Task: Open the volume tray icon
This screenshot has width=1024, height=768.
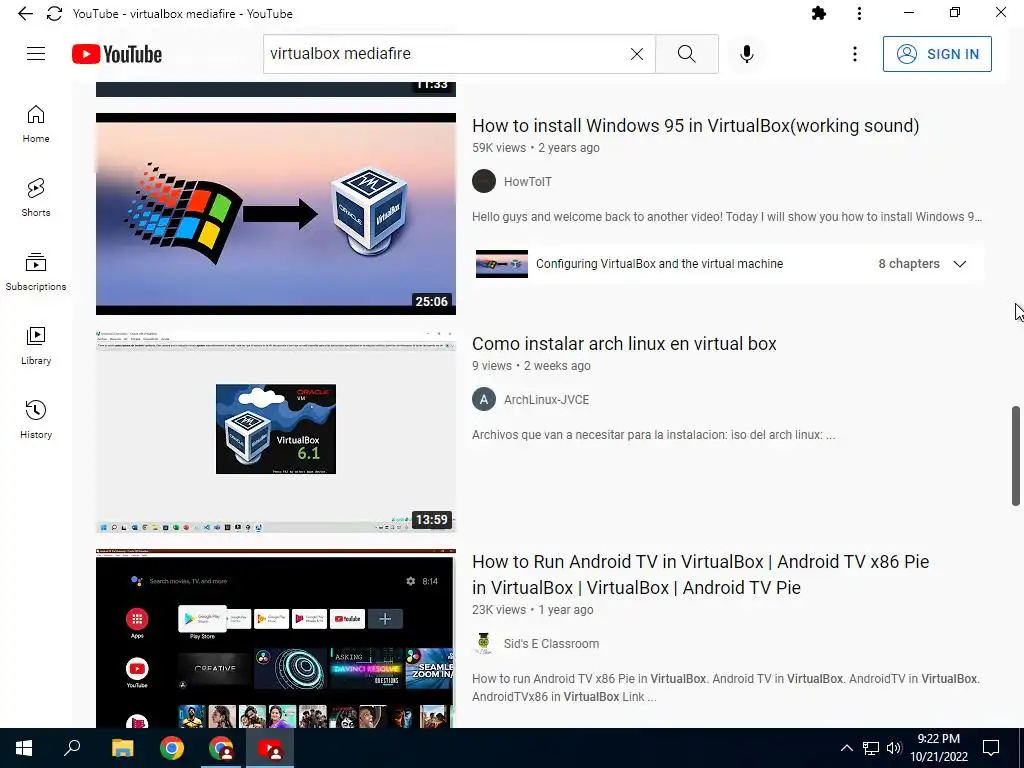Action: point(894,748)
